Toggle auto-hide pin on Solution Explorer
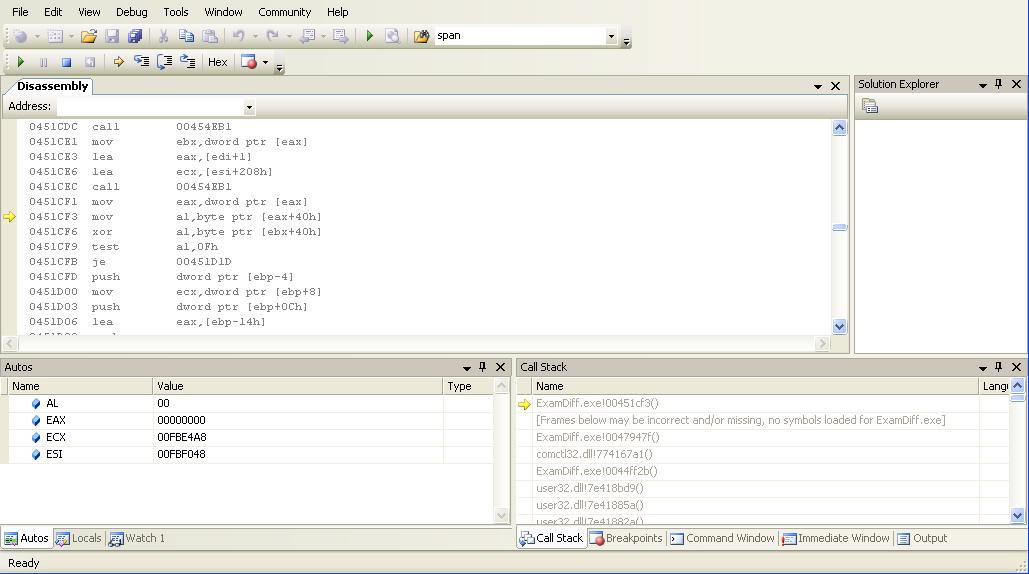The height and width of the screenshot is (574, 1029). coord(999,84)
